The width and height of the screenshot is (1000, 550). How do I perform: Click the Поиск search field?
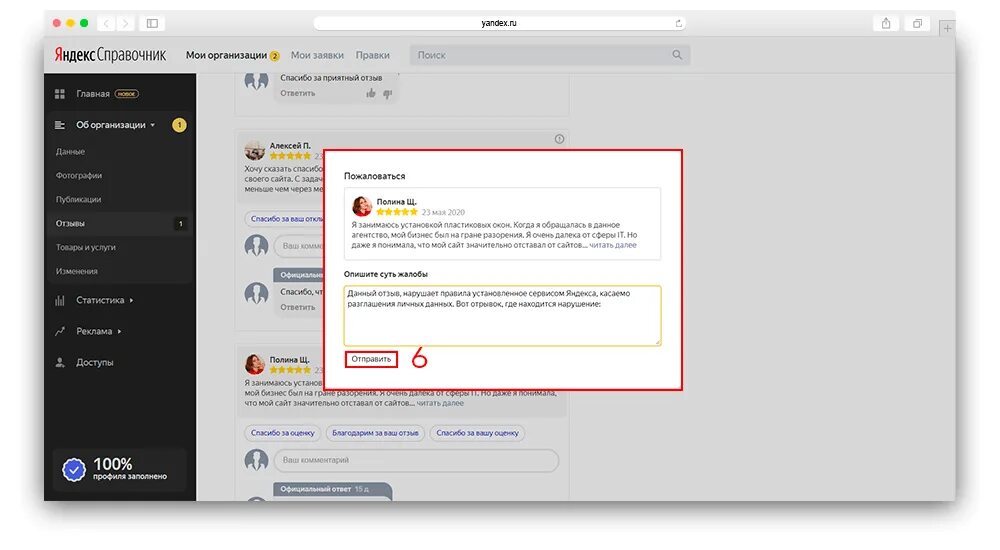click(x=550, y=55)
